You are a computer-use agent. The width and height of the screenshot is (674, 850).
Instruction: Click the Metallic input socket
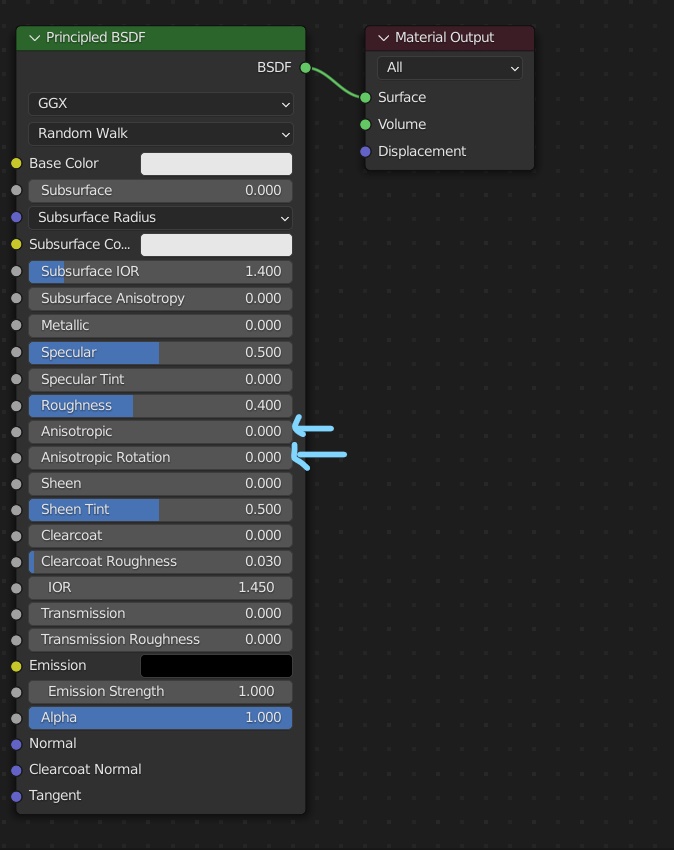(16, 325)
